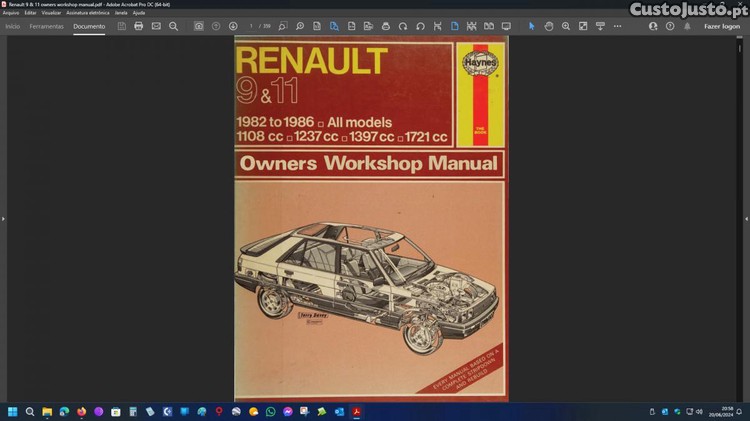Switch to the Ferramentas tab

[46, 26]
